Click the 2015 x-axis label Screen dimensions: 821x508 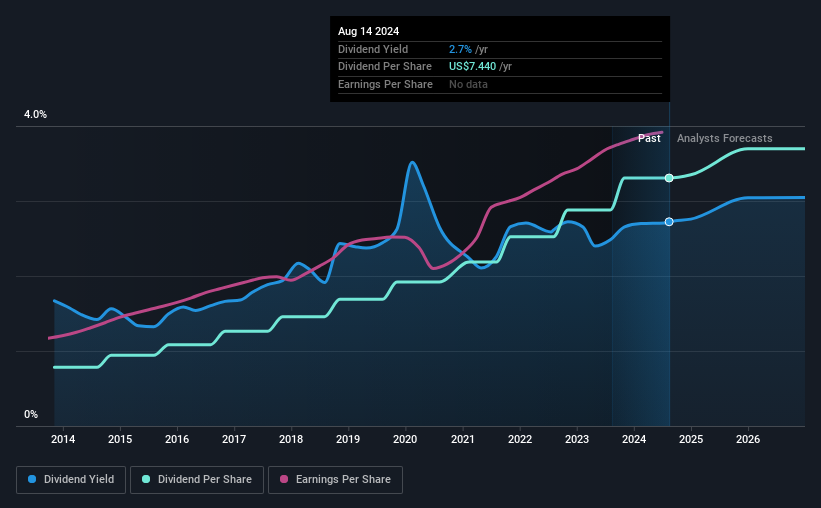tap(120, 439)
